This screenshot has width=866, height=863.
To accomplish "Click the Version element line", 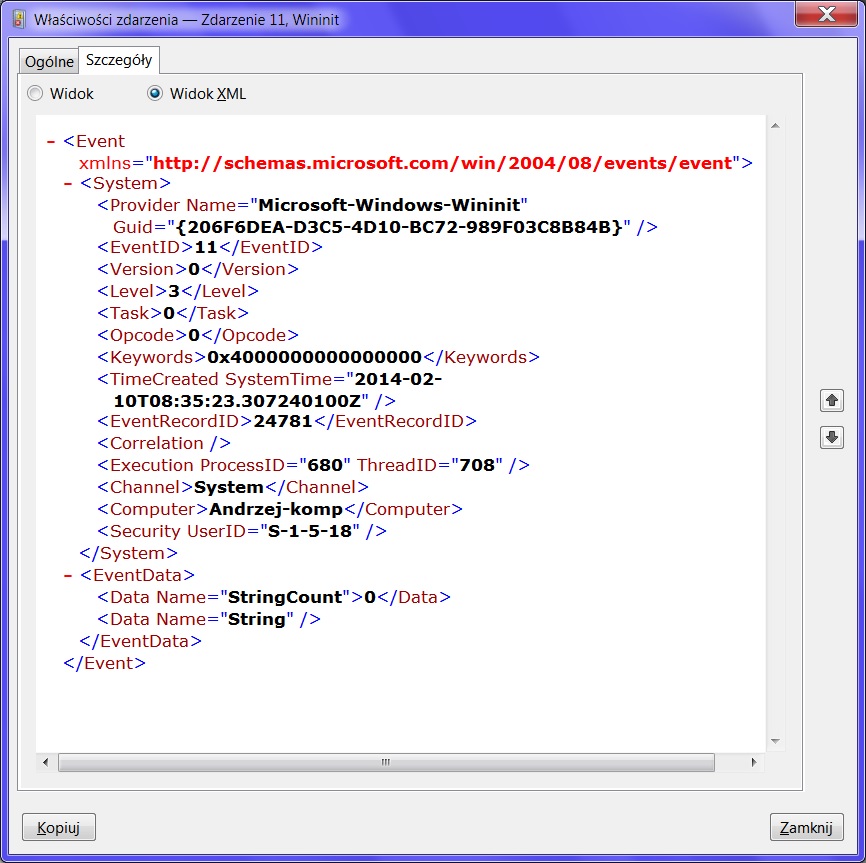I will point(198,269).
